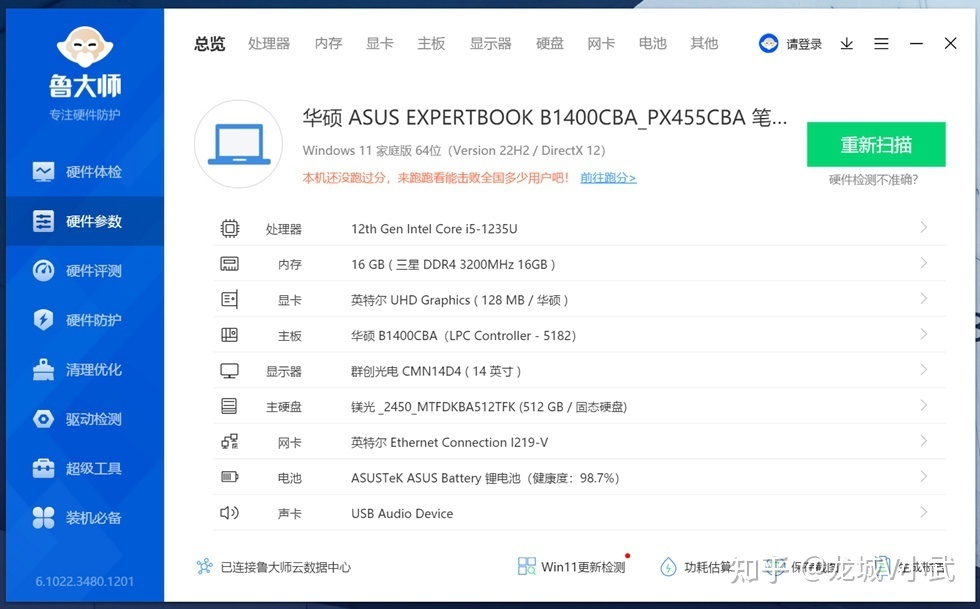Click 群创光电 CMN14D4 display value
Viewport: 980px width, 609px height.
point(436,371)
